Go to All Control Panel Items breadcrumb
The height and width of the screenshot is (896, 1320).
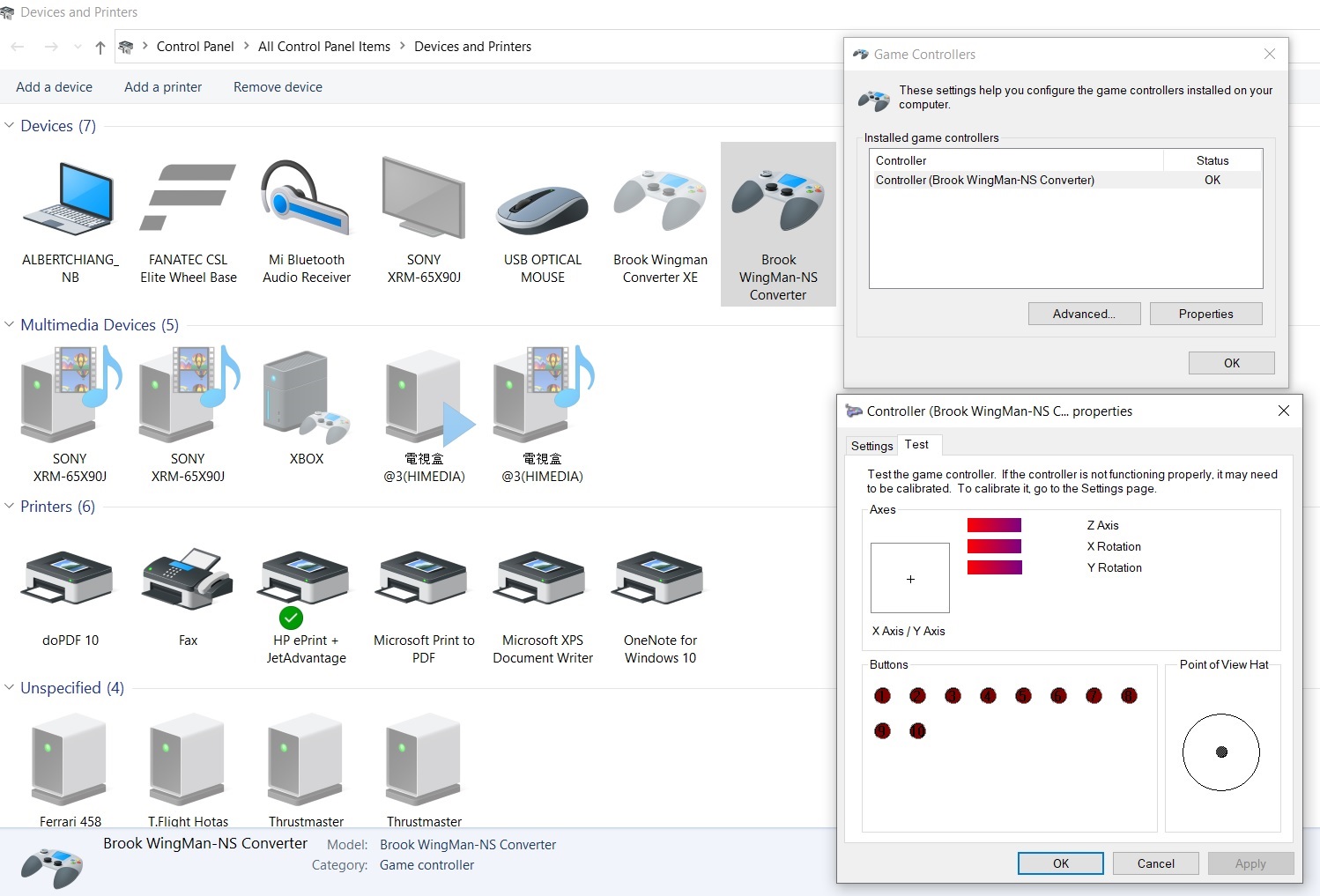tap(324, 47)
